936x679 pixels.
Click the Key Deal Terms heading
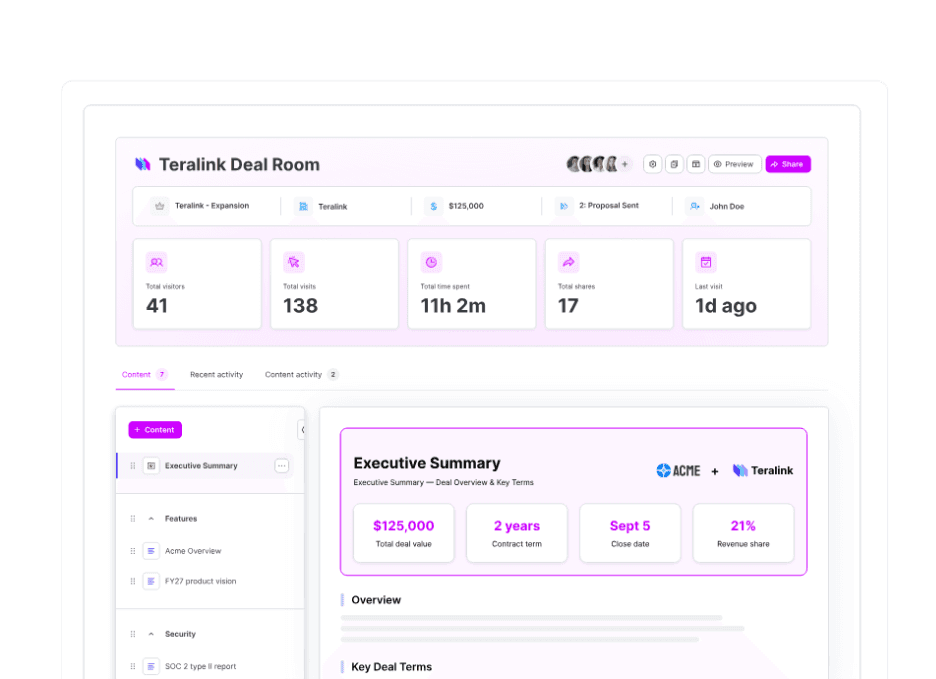(x=392, y=667)
